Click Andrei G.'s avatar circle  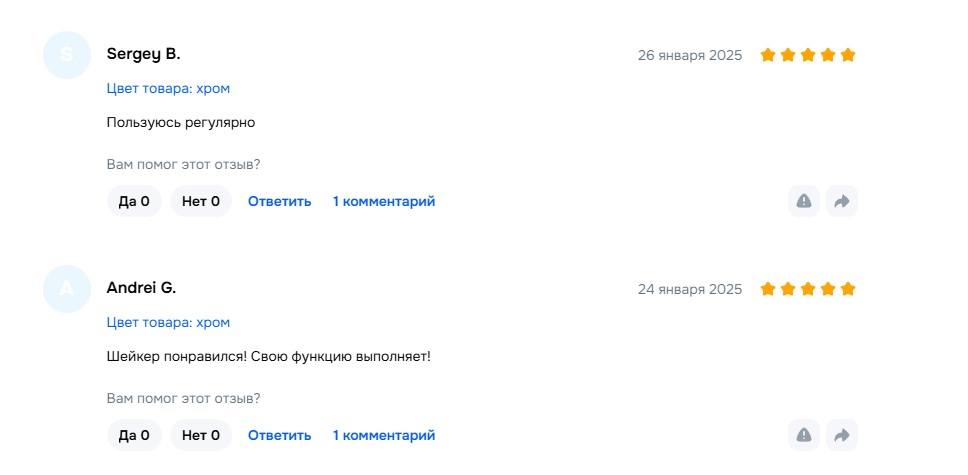(67, 289)
